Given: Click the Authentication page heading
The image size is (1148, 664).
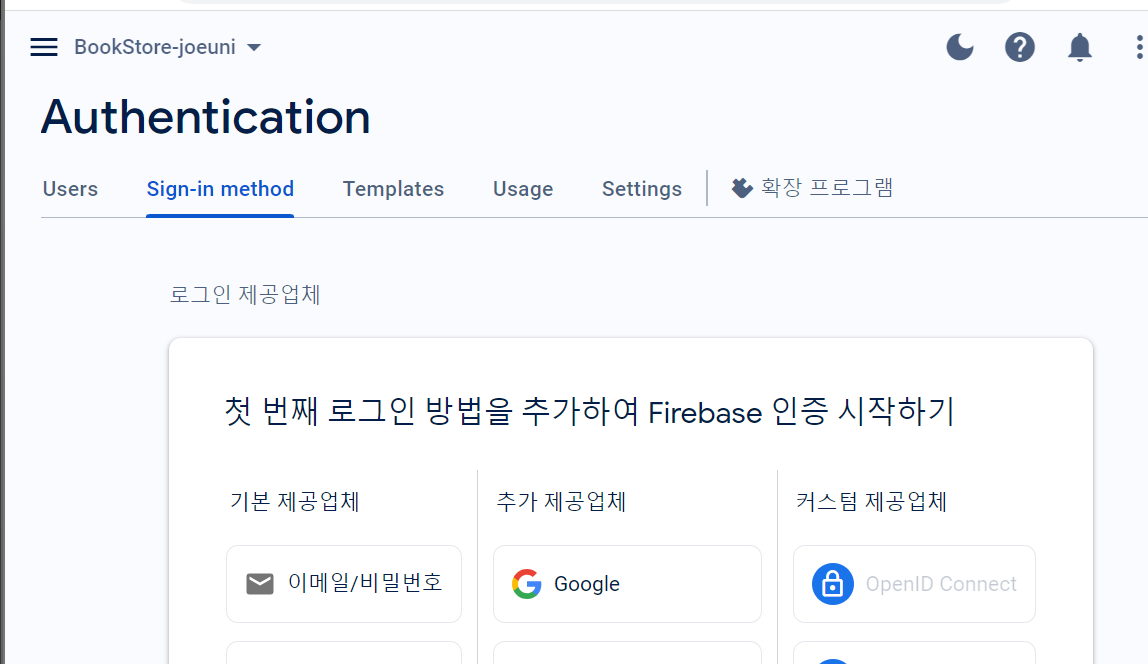Looking at the screenshot, I should (206, 117).
